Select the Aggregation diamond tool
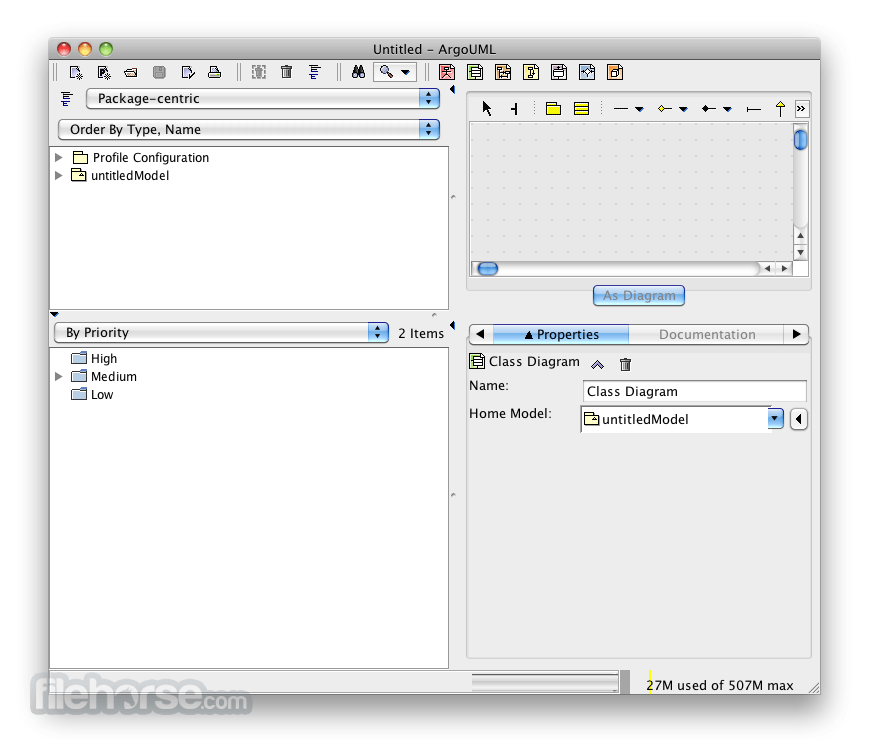The height and width of the screenshot is (745, 875). click(664, 109)
